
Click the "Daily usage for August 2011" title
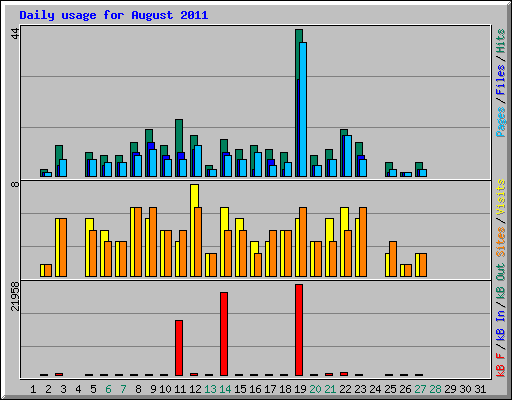(x=114, y=16)
